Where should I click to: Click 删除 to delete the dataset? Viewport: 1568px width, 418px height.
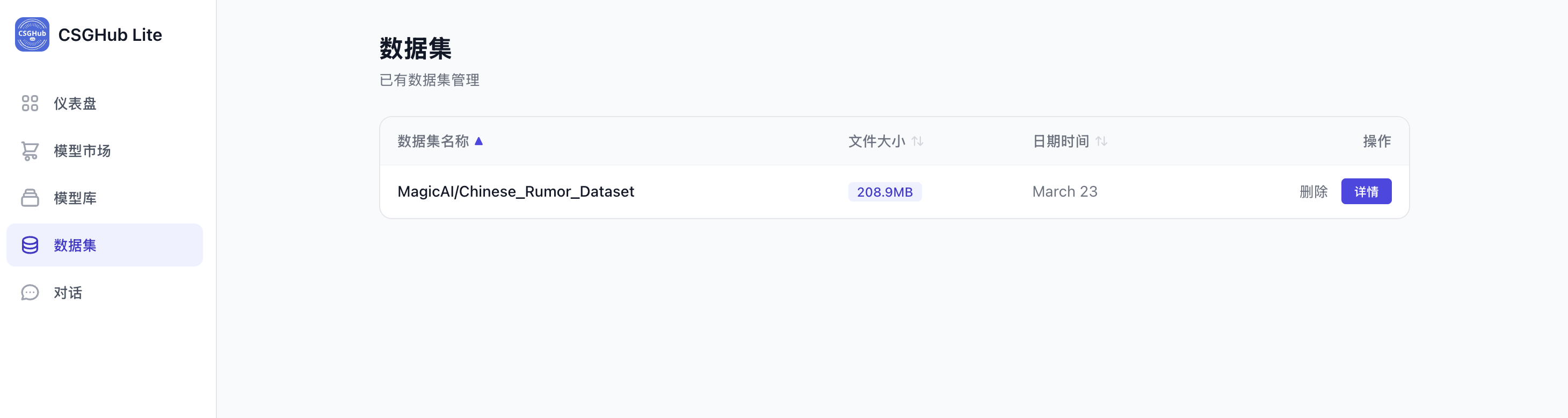click(1313, 192)
